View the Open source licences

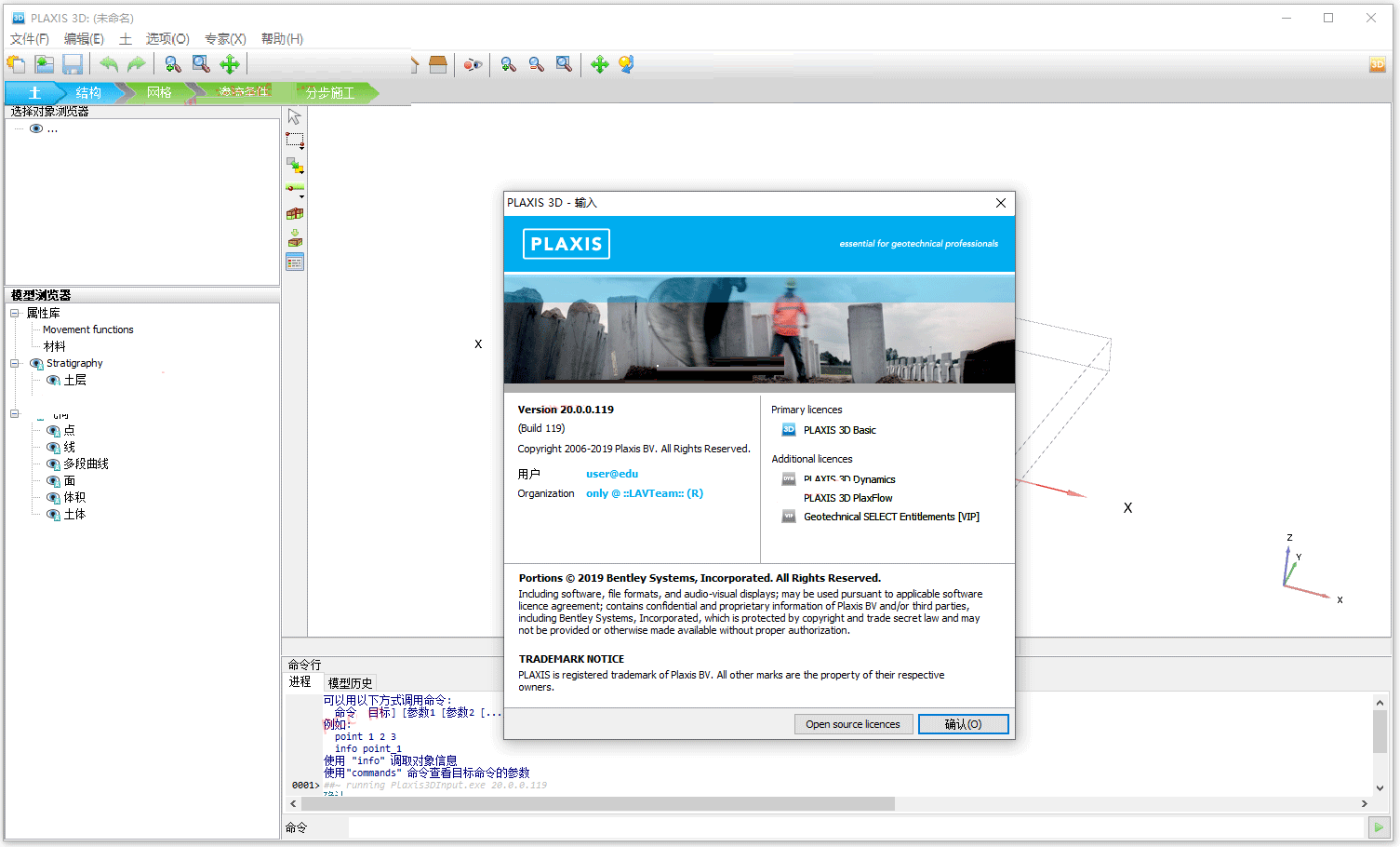(853, 723)
